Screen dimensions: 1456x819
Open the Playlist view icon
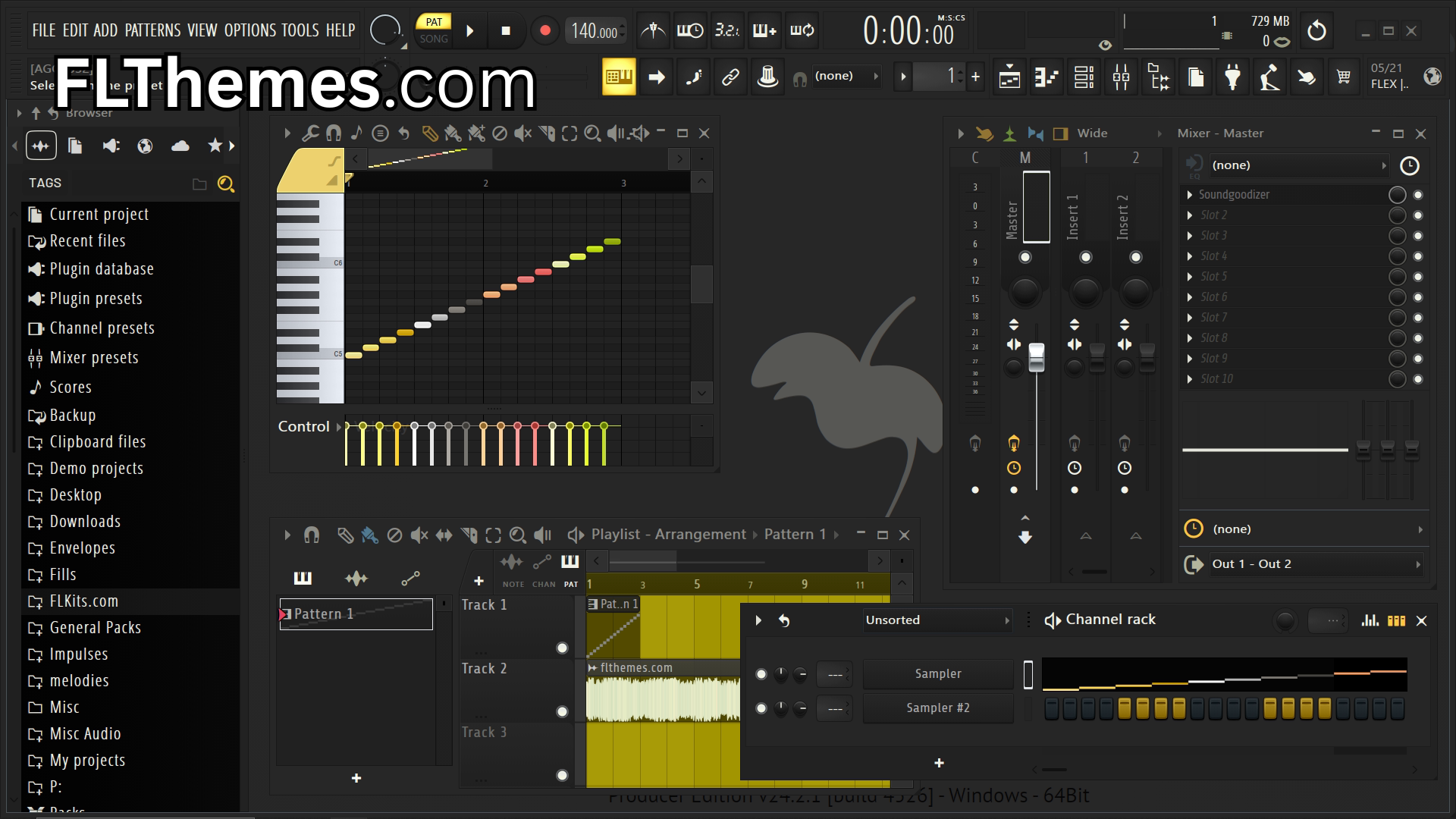[1009, 77]
